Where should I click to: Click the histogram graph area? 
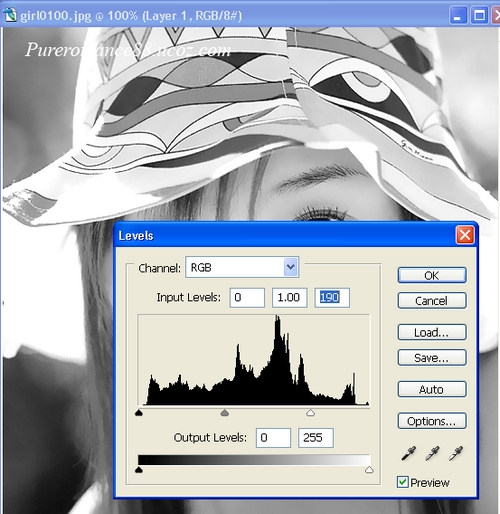pos(254,360)
